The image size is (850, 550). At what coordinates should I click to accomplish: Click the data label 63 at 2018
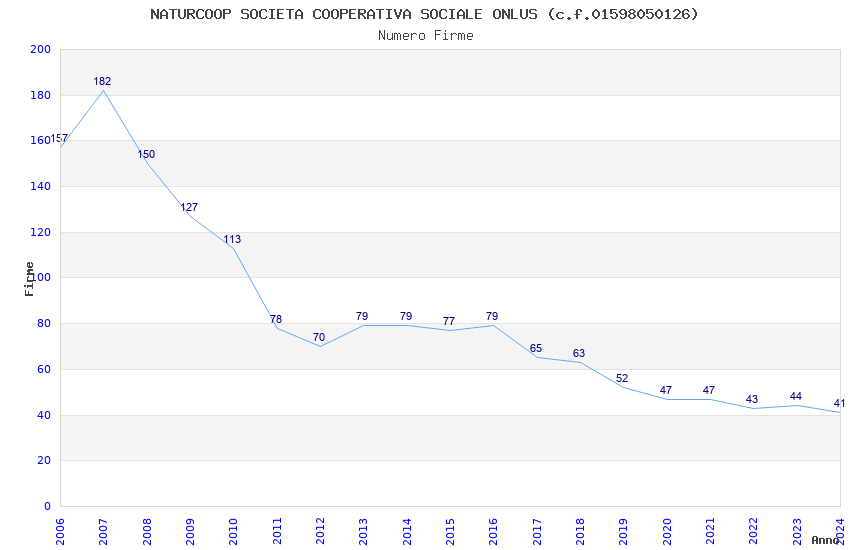pyautogui.click(x=579, y=354)
